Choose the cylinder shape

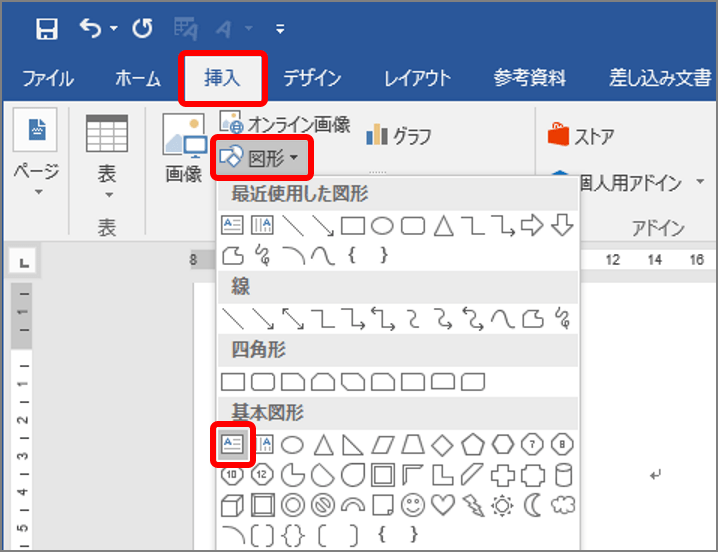(563, 475)
